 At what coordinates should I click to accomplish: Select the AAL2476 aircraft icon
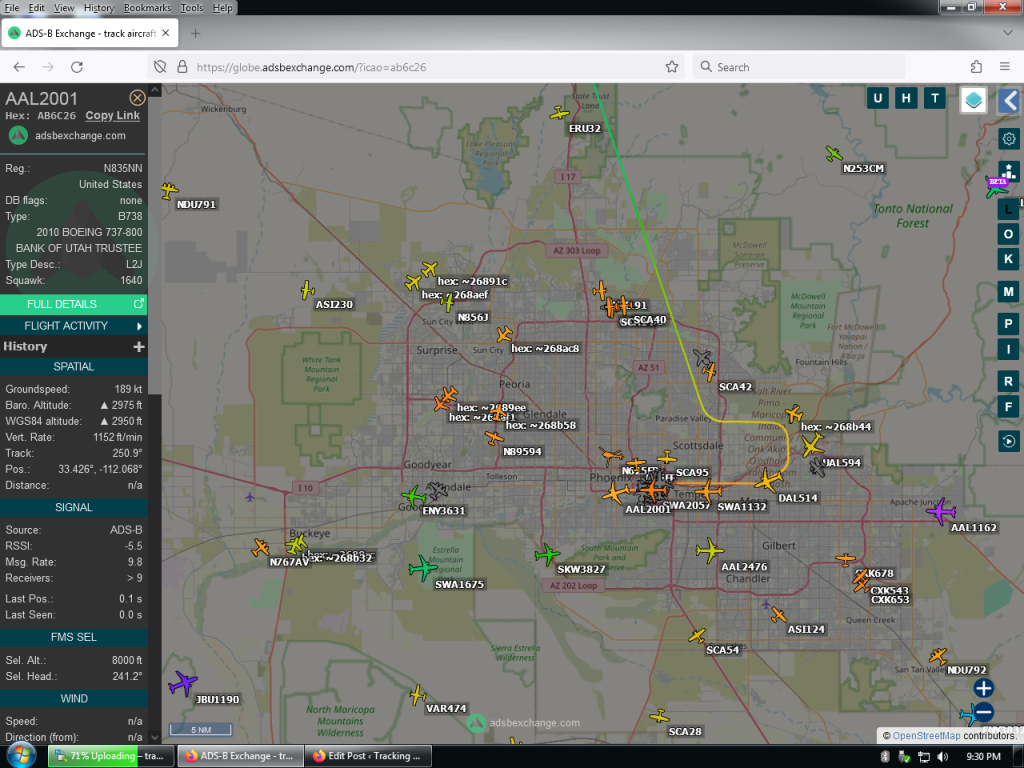coord(709,551)
